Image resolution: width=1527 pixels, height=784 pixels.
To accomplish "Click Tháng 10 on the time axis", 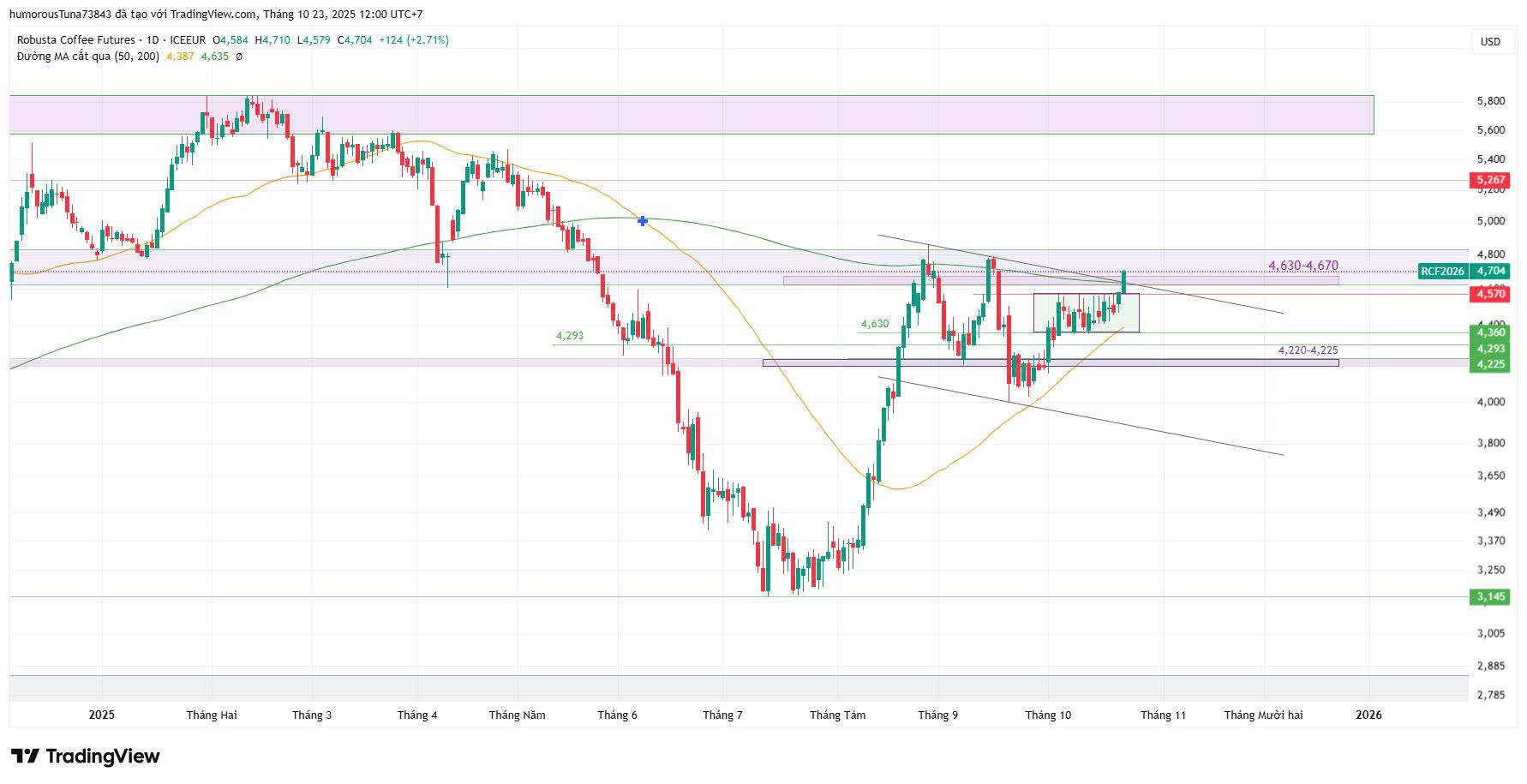I will (x=1048, y=715).
